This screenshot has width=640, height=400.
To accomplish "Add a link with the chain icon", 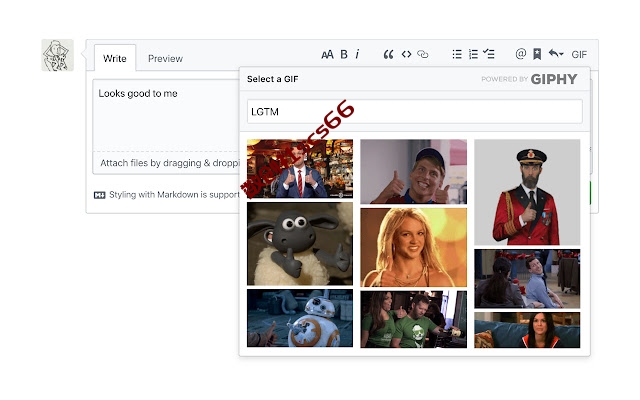I will tap(423, 54).
